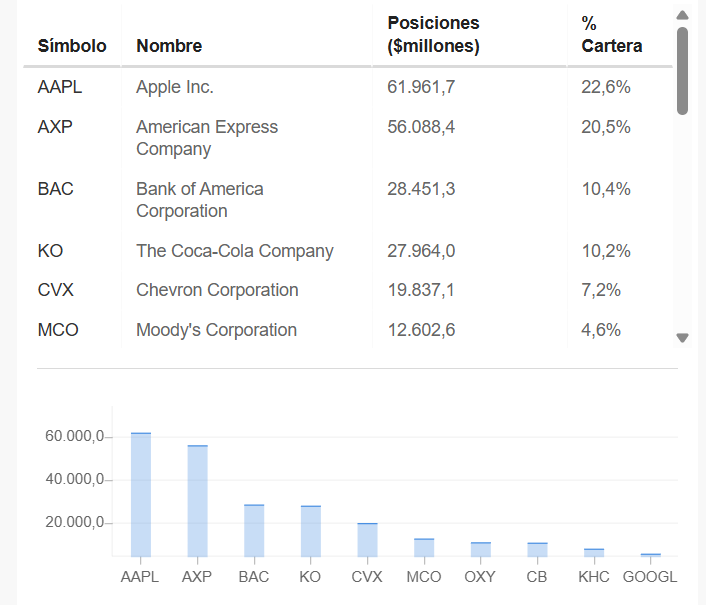Select the BAC bar in the chart

click(x=254, y=530)
